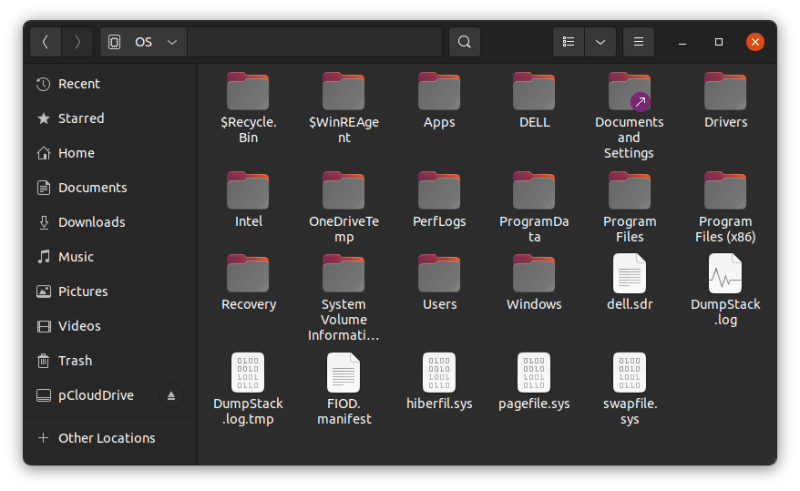Open Trash in the sidebar
This screenshot has width=800, height=491.
[110, 361]
